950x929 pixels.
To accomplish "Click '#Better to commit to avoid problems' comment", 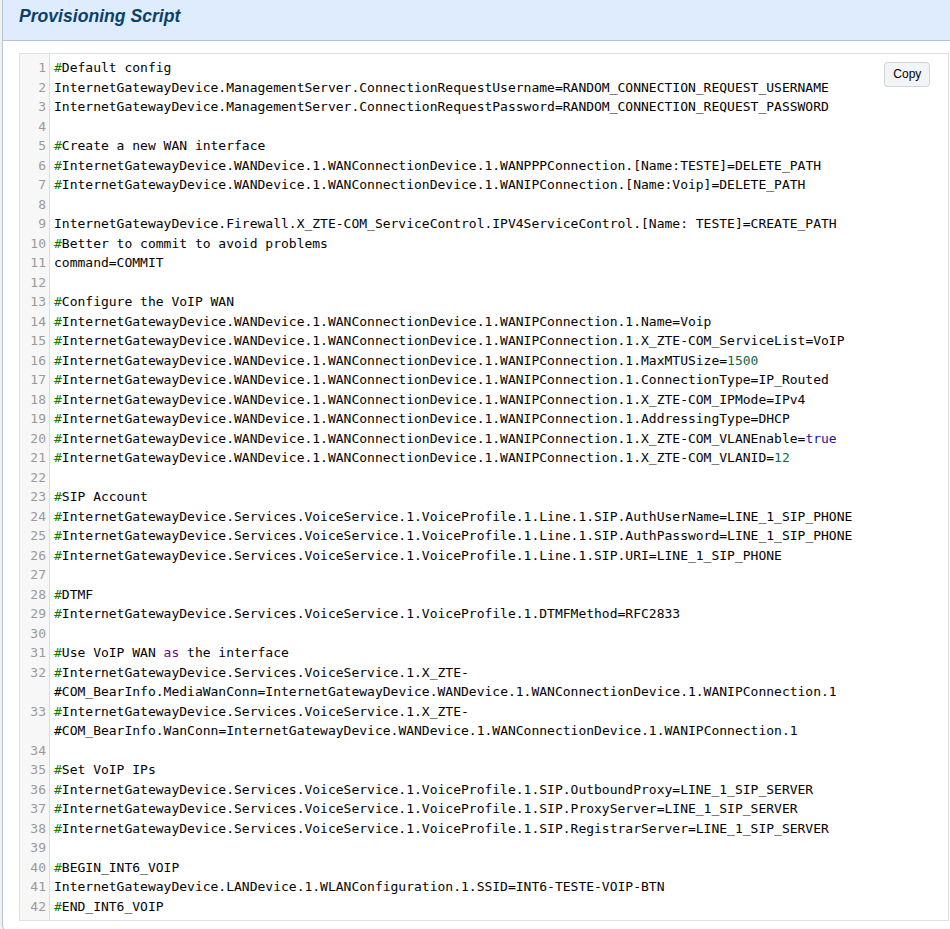I will click(x=191, y=244).
